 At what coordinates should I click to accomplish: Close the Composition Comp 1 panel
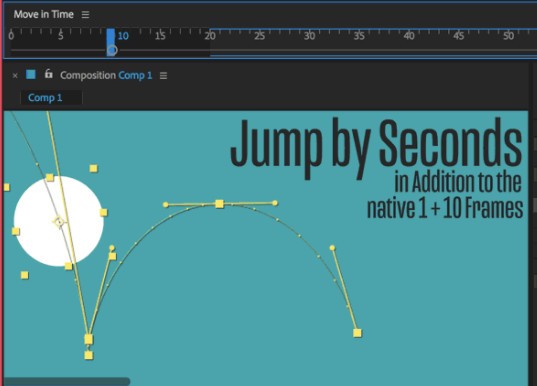click(15, 75)
